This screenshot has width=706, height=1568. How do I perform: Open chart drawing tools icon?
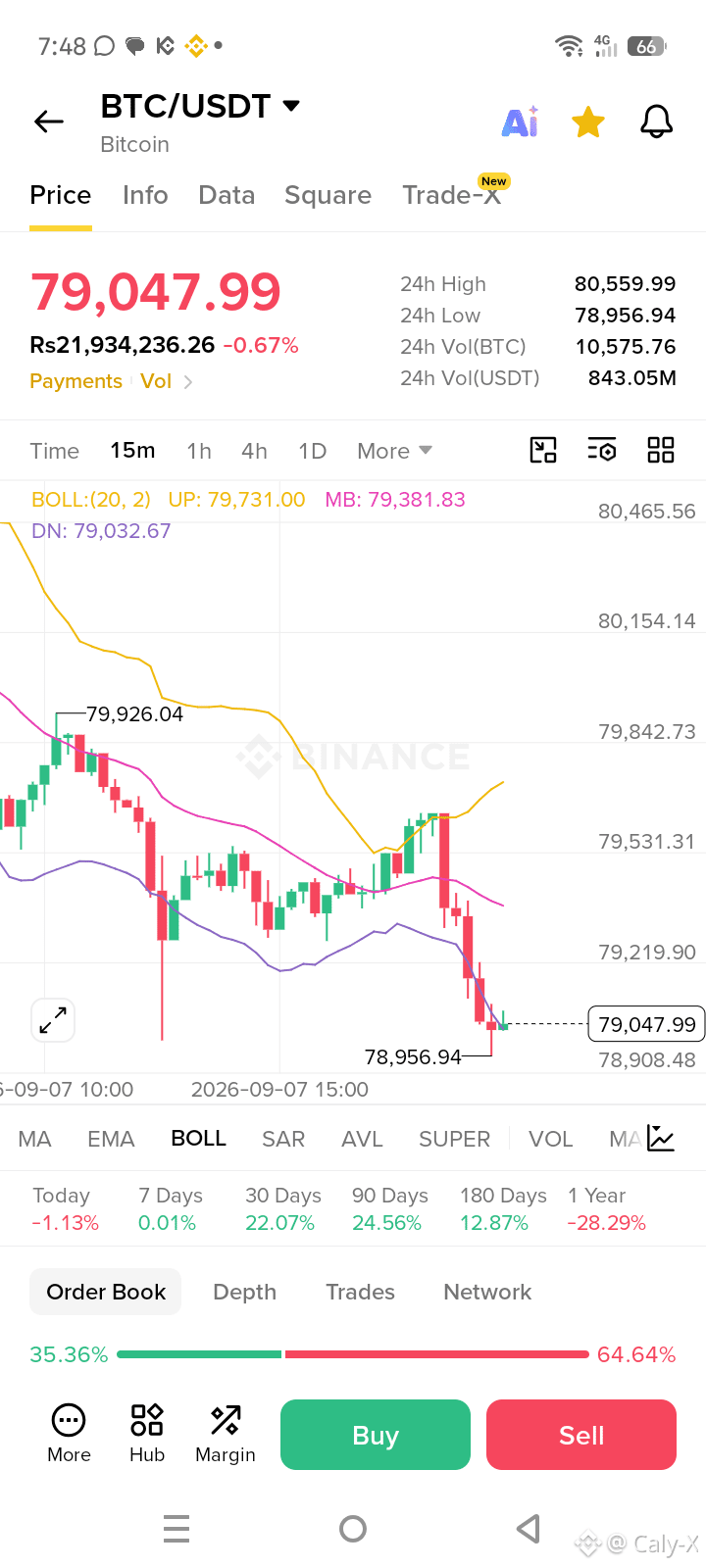click(x=543, y=450)
